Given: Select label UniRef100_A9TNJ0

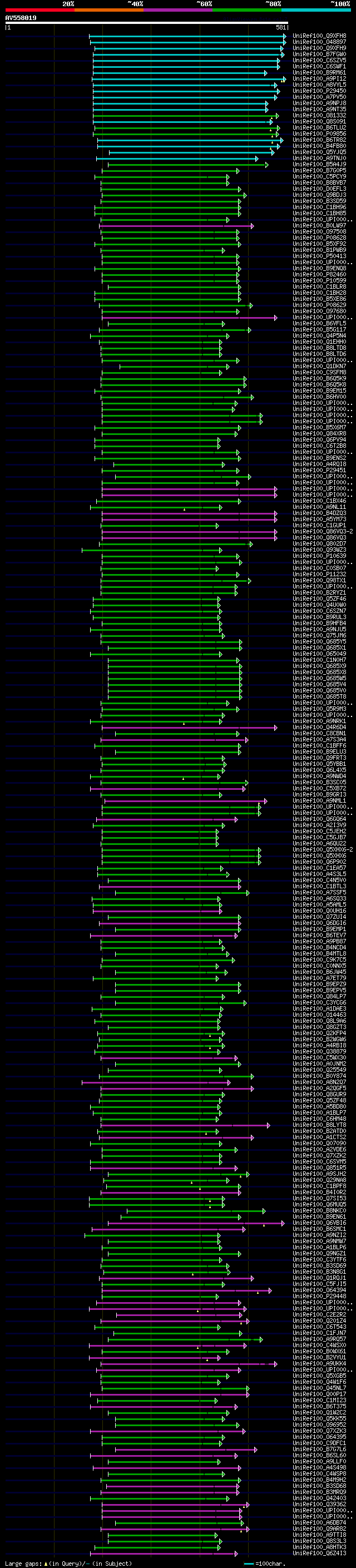Looking at the screenshot, I should click(319, 159).
